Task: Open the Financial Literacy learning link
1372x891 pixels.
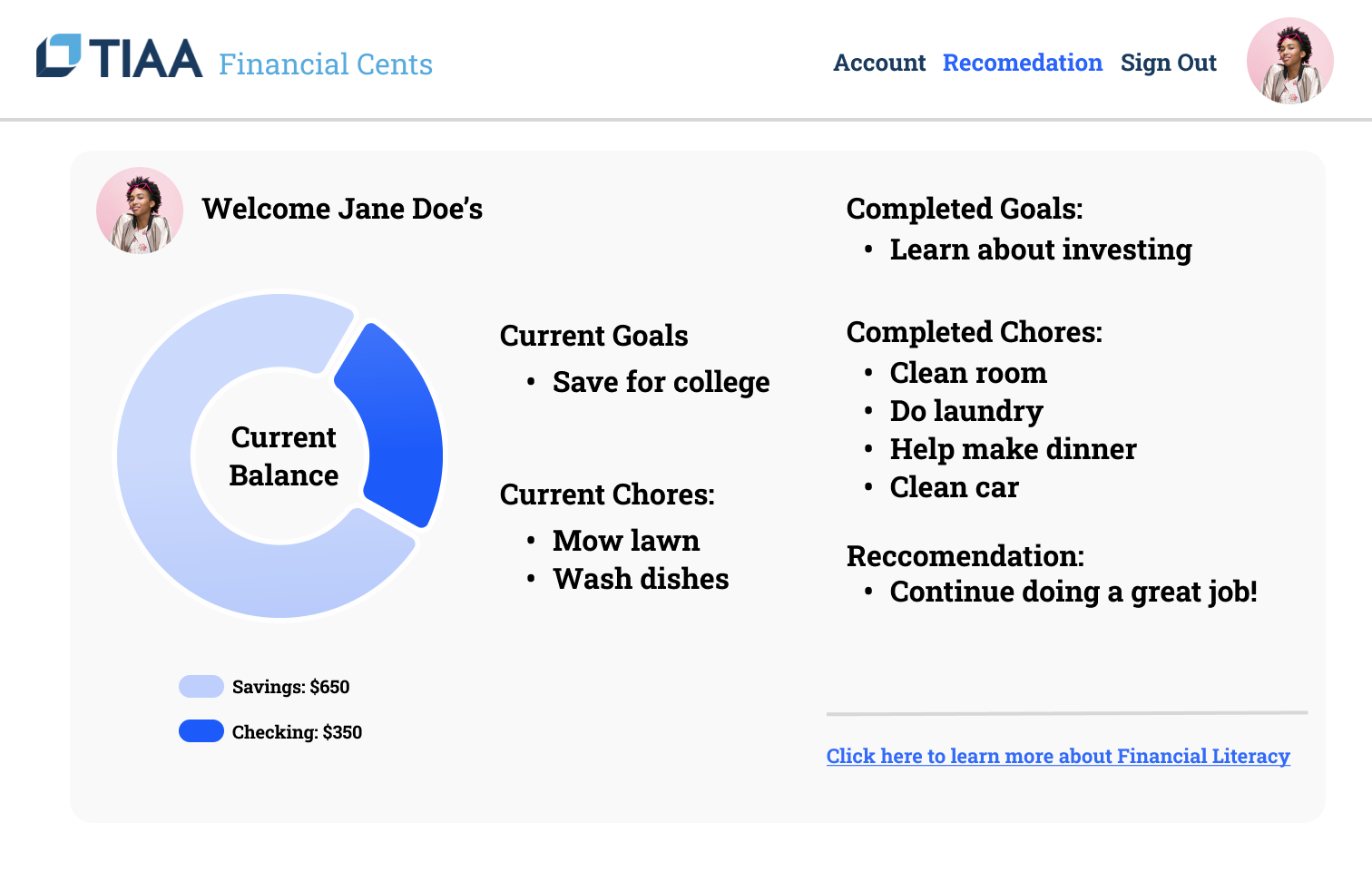Action: click(1058, 756)
